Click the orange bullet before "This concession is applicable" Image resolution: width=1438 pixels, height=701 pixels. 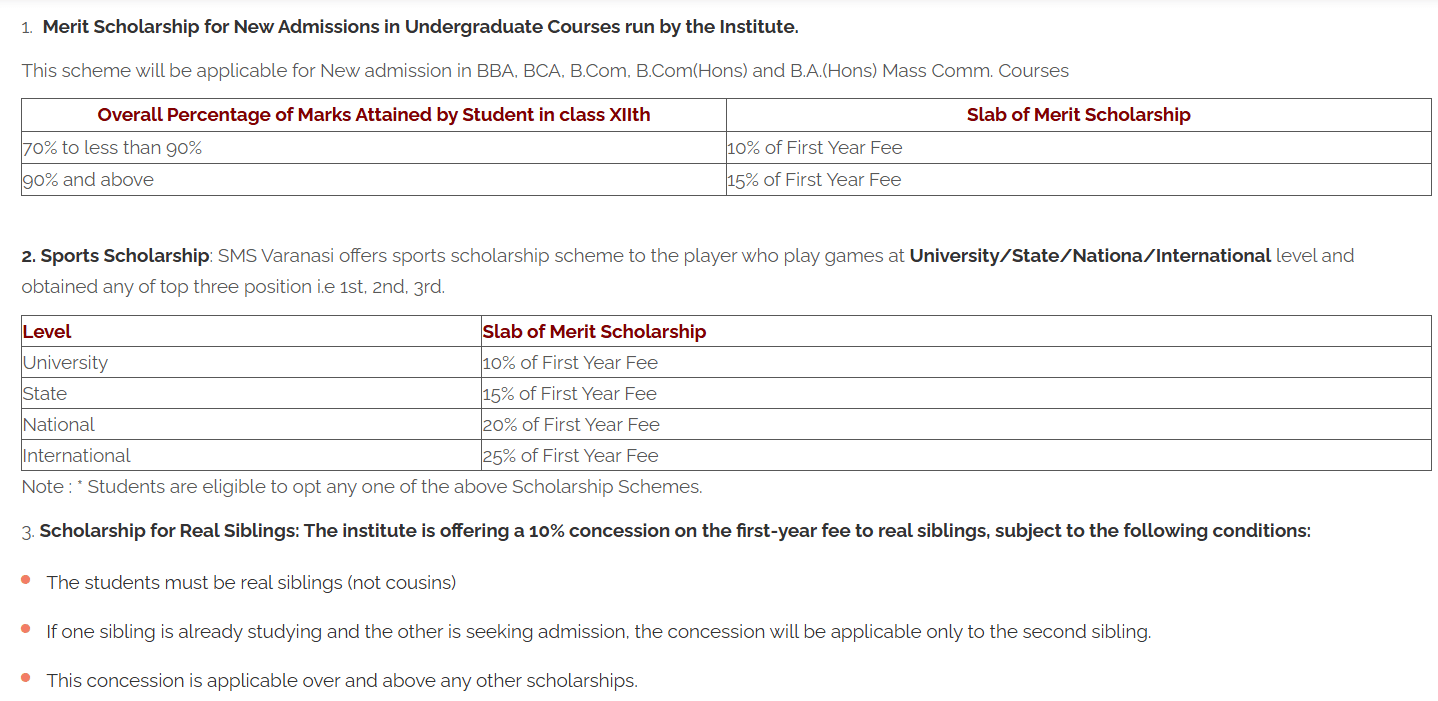[x=26, y=678]
